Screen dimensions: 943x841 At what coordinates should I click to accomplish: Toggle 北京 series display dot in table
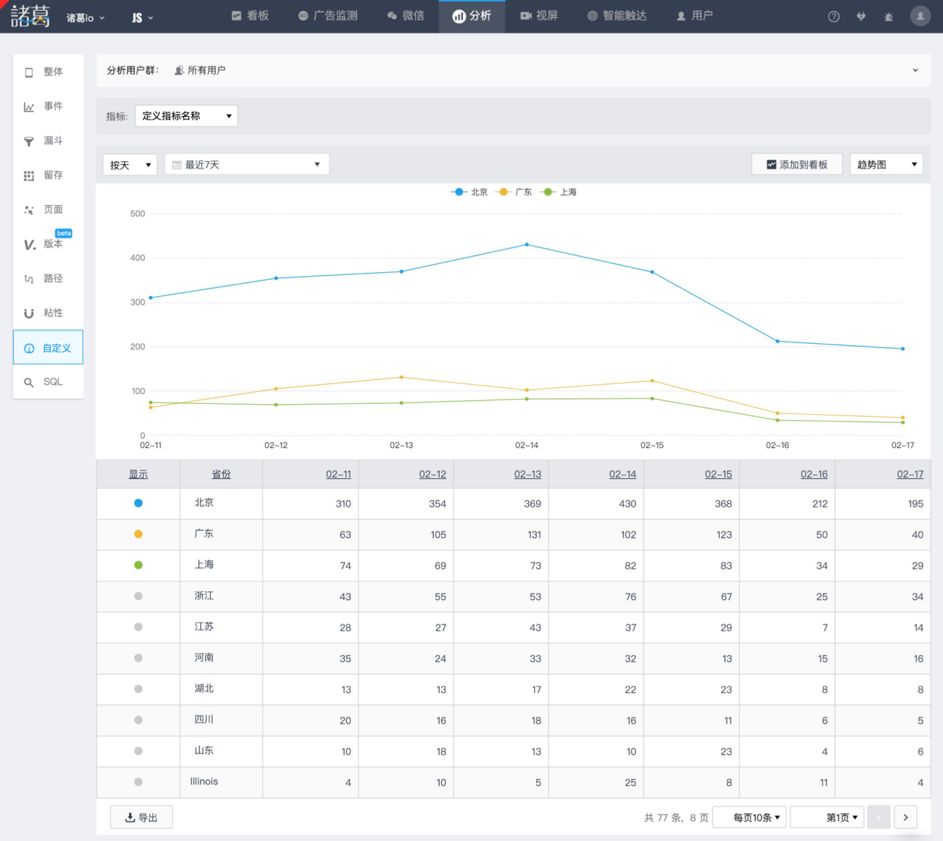138,503
